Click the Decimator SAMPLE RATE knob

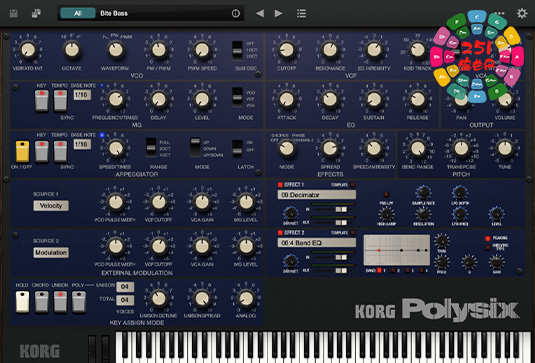point(423,192)
